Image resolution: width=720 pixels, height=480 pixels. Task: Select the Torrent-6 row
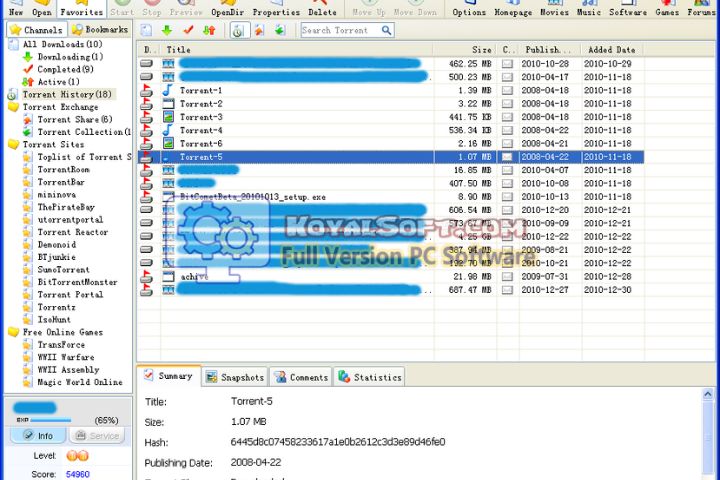pos(390,144)
